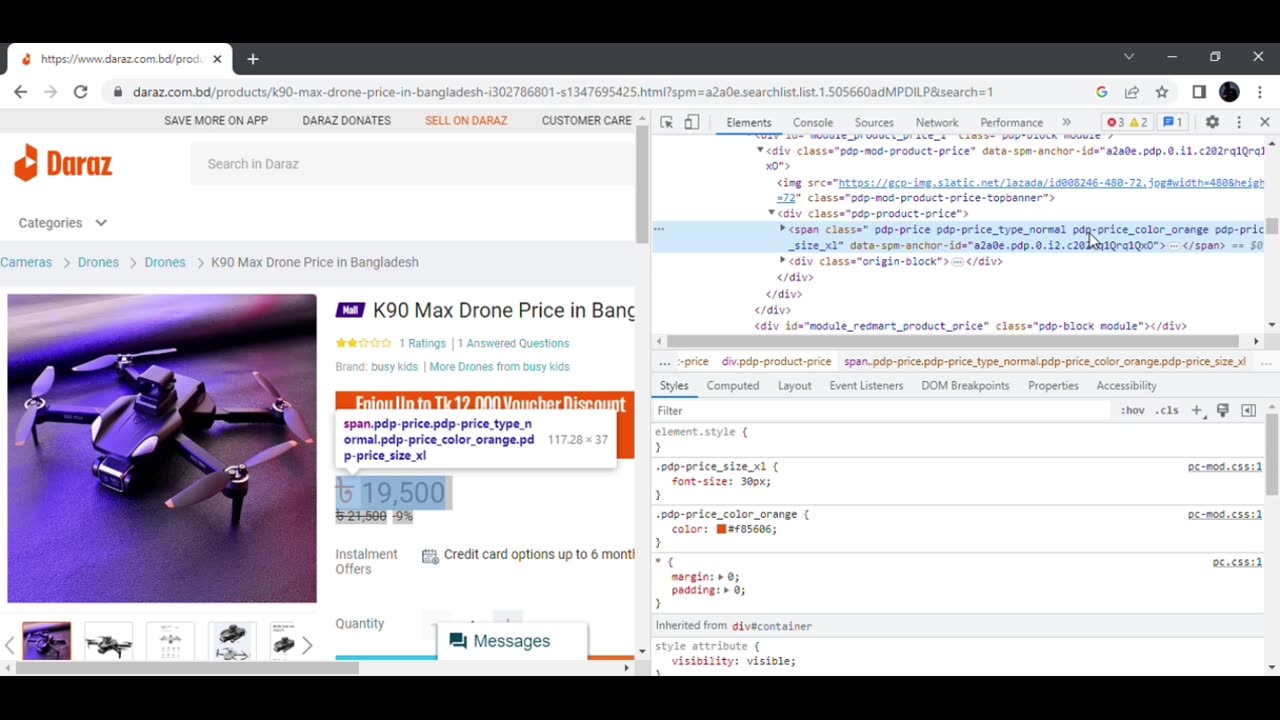This screenshot has height=720, width=1280.
Task: Toggle the device toolbar icon
Action: (692, 122)
